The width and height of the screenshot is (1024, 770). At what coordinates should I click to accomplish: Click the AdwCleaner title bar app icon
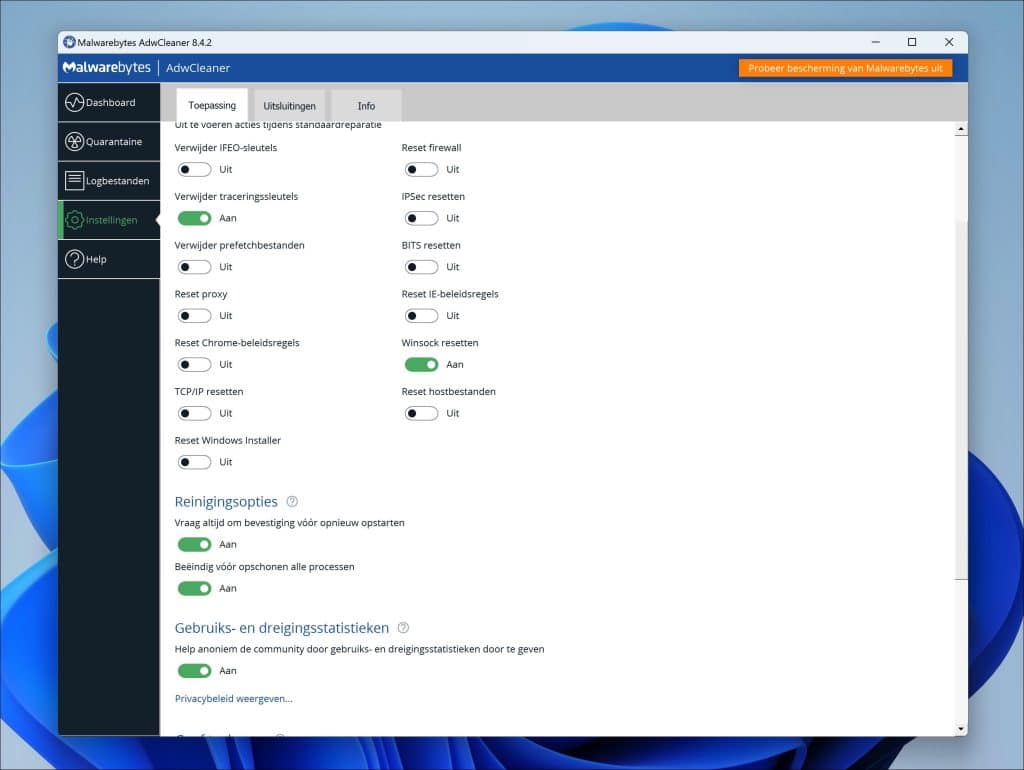tap(69, 42)
